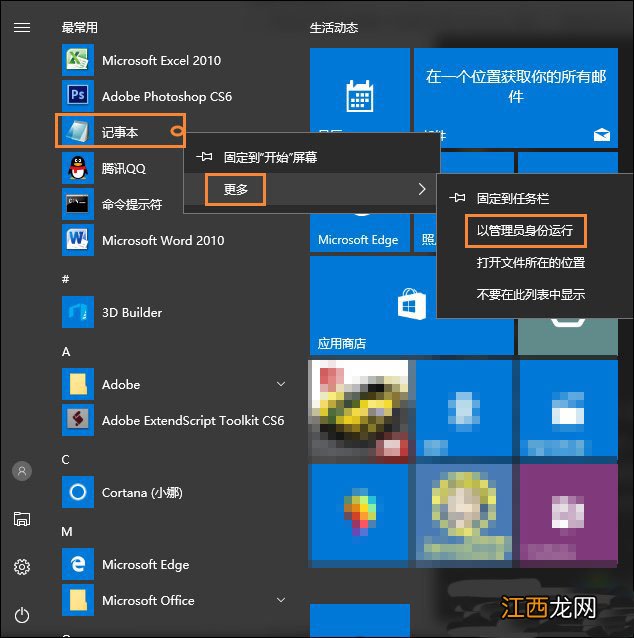Open Microsoft Word 2010 icon

pos(78,240)
